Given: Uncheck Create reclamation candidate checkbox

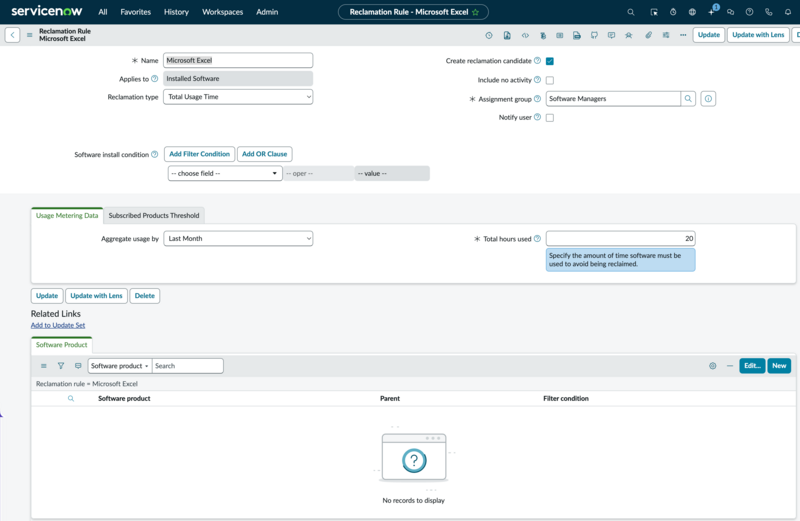Looking at the screenshot, I should point(549,61).
